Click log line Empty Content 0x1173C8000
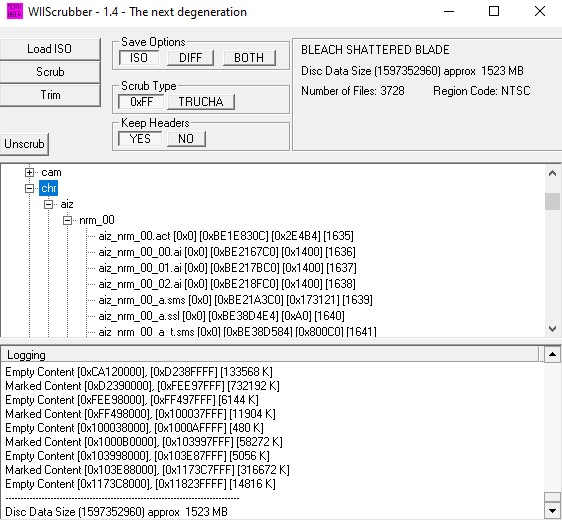Image resolution: width=562 pixels, height=520 pixels. click(140, 484)
